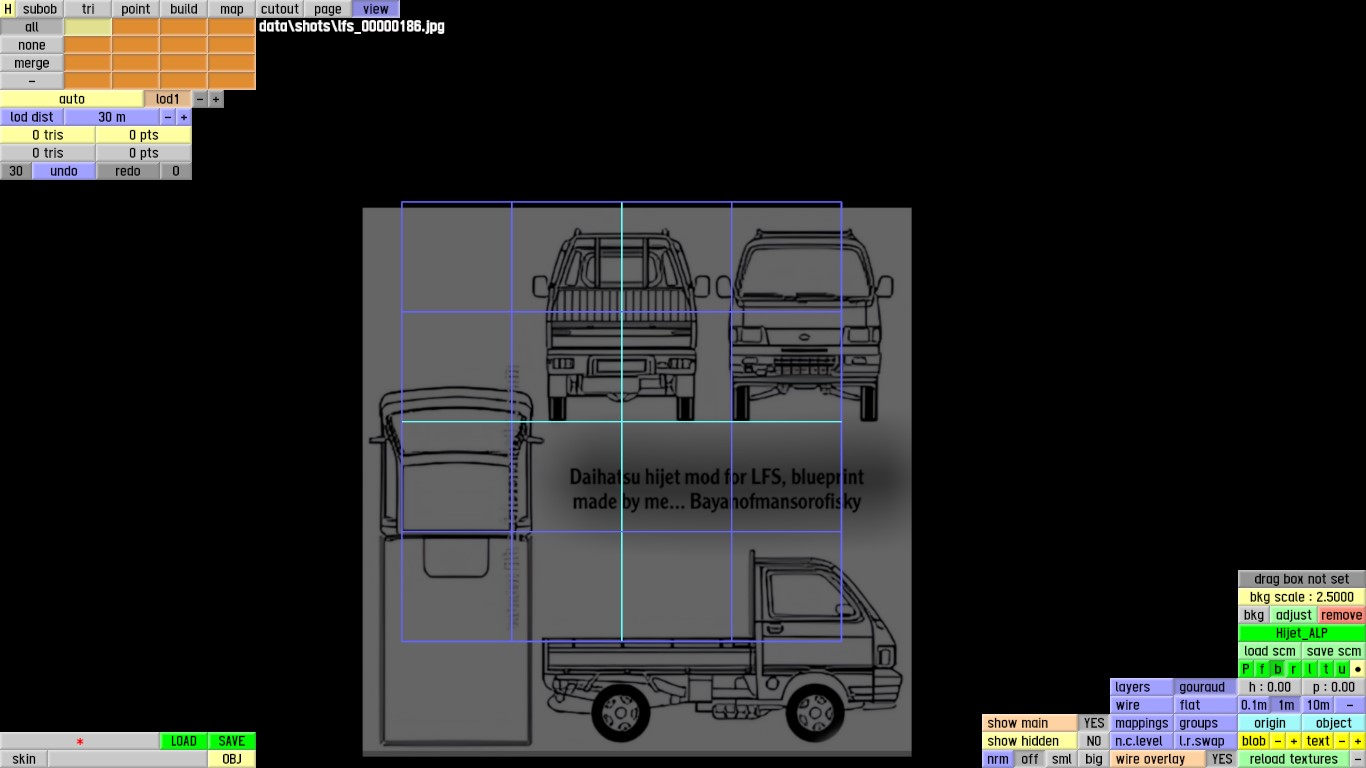This screenshot has height=768, width=1366.
Task: Decrease the lod1 level with minus
Action: pos(200,99)
